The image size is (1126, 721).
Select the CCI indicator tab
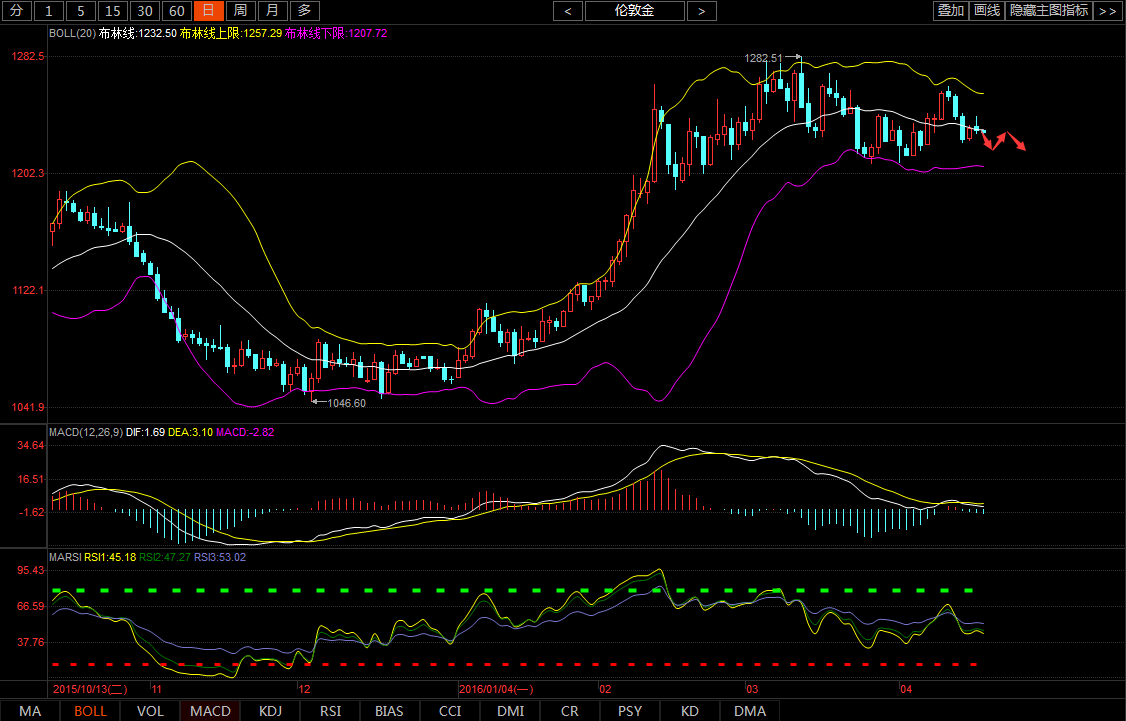click(450, 711)
